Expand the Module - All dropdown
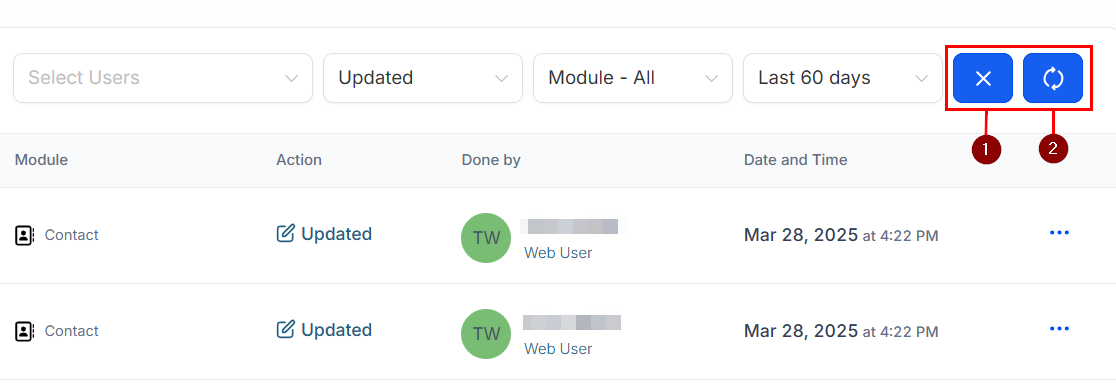 (633, 78)
